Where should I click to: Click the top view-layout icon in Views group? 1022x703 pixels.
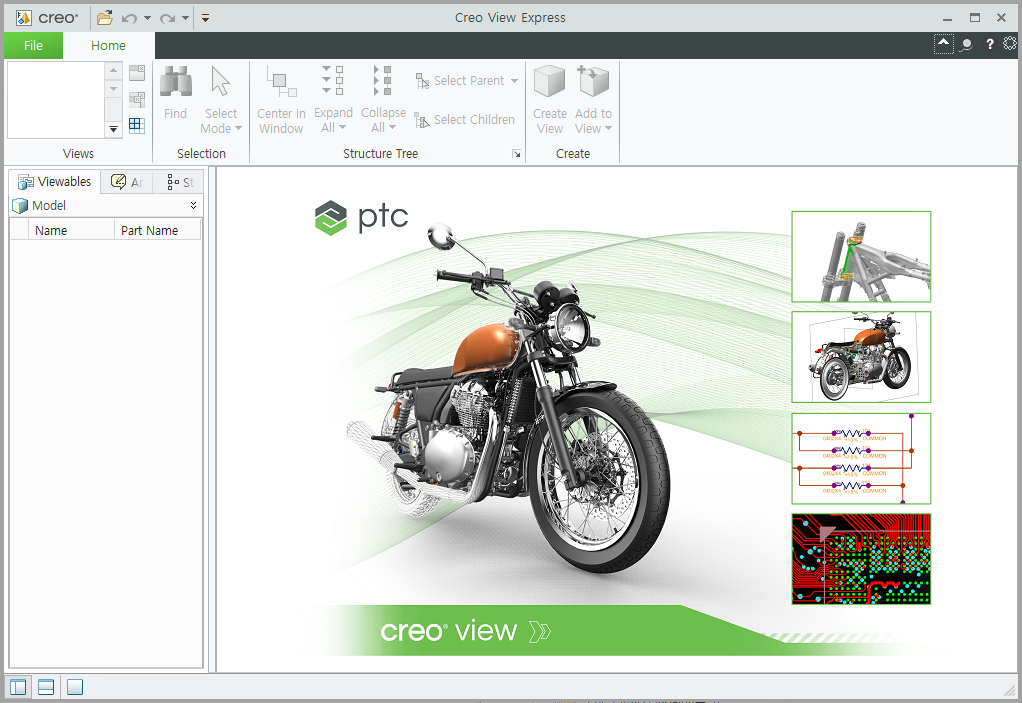pos(137,72)
